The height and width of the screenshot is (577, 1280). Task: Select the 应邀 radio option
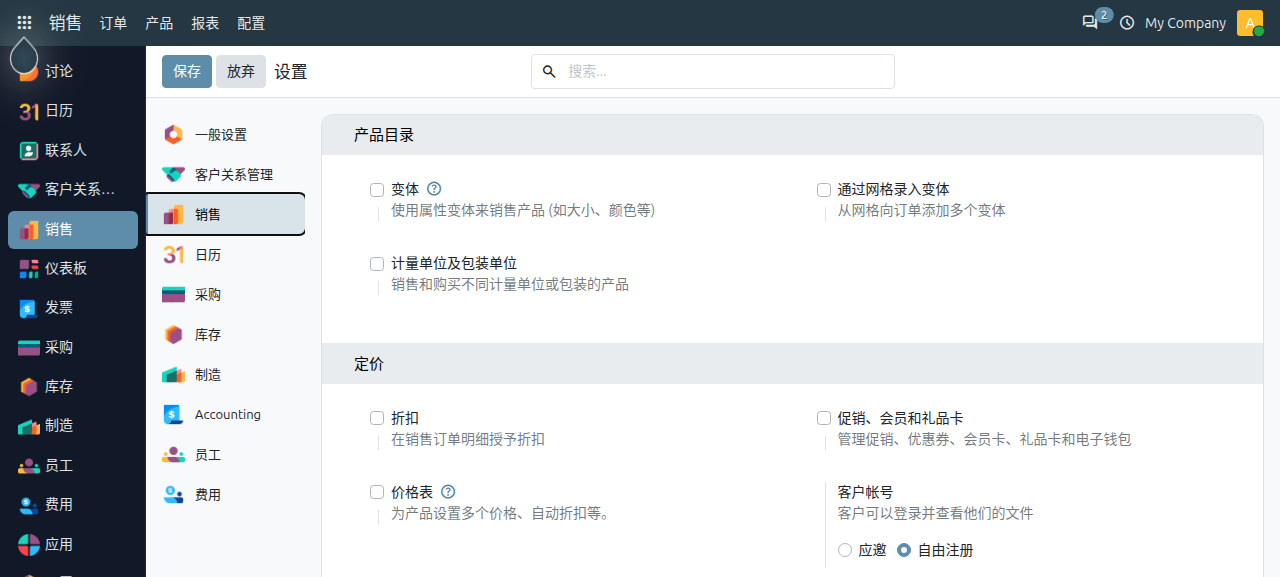pos(845,550)
